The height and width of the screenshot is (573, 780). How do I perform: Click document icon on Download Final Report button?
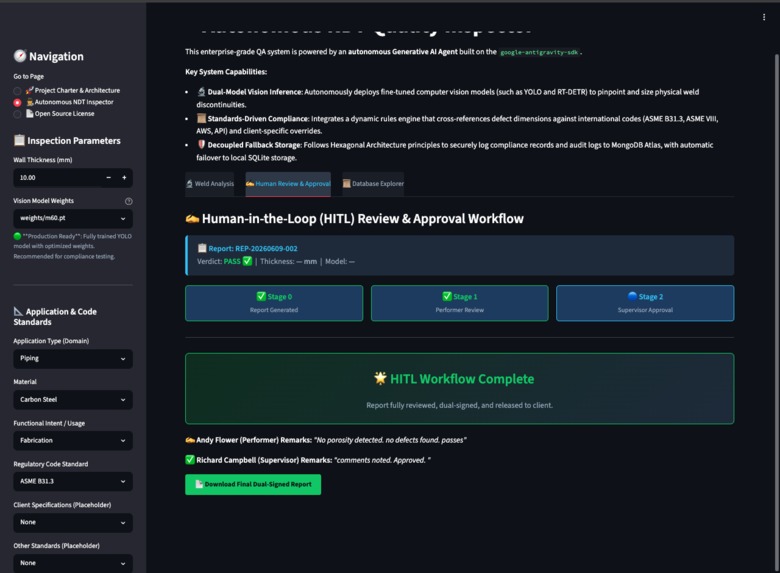[x=199, y=484]
